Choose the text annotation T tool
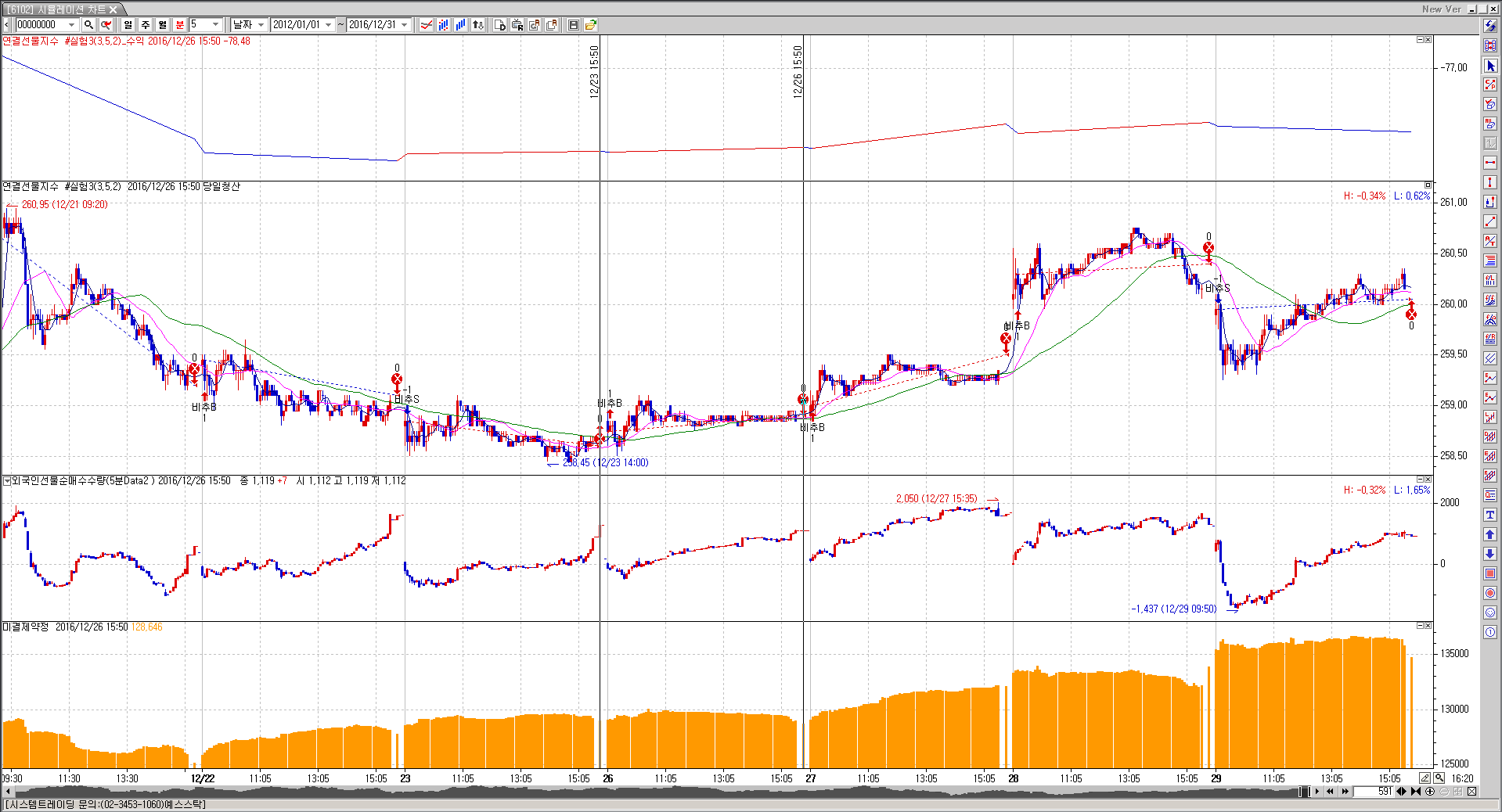 click(1490, 515)
